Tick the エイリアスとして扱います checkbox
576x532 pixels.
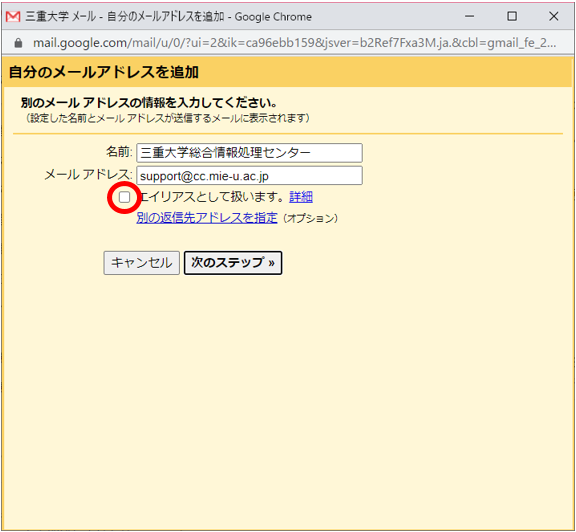pos(125,197)
